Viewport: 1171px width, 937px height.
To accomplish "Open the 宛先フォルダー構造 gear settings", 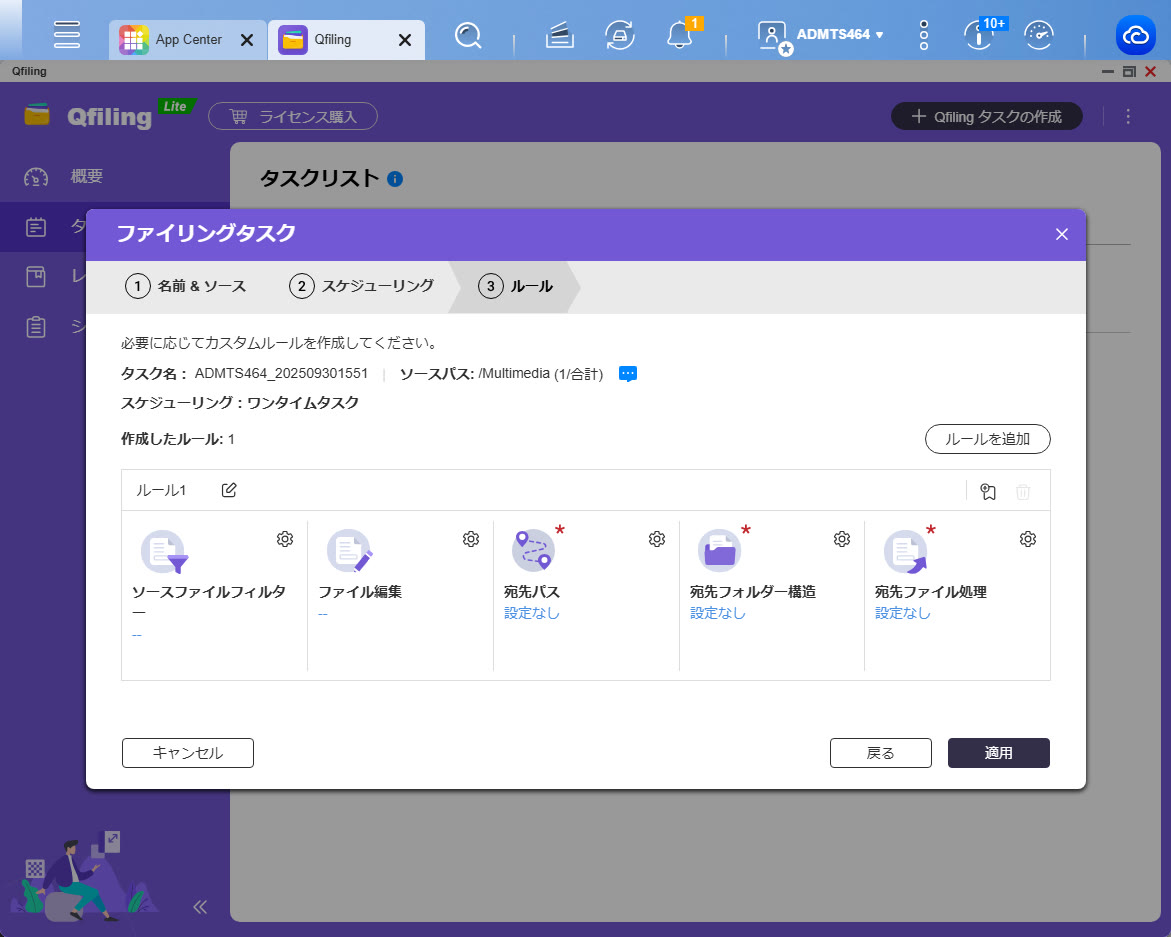I will coord(842,539).
